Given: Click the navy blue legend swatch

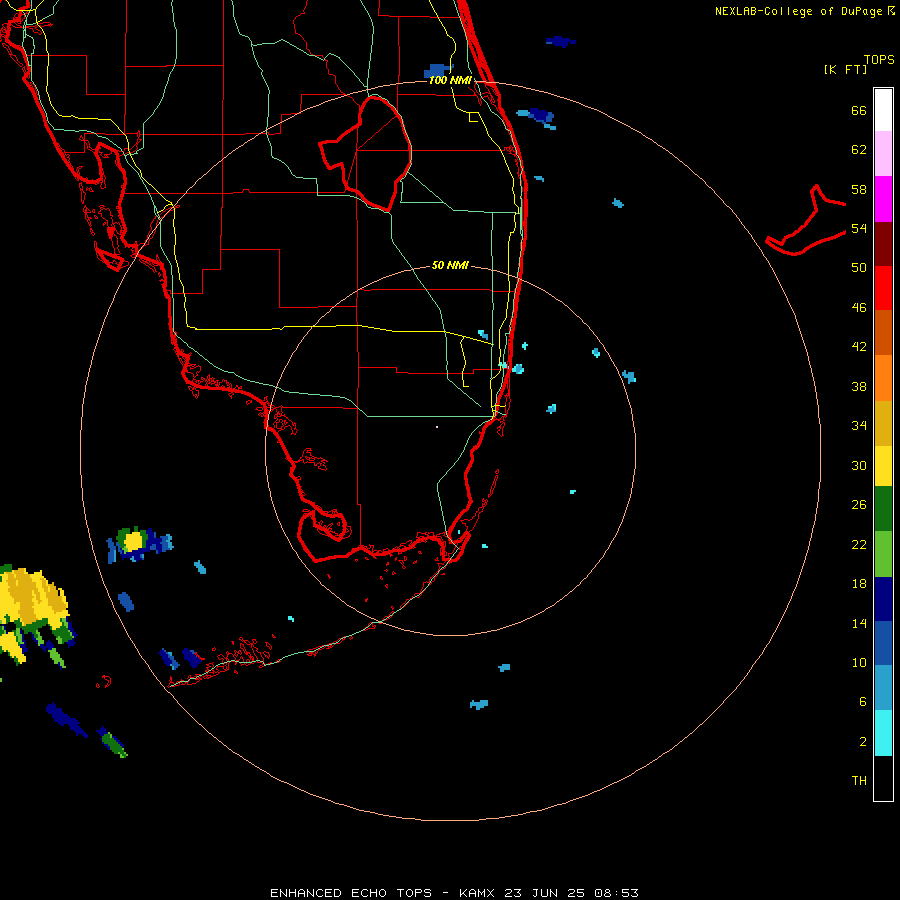Looking at the screenshot, I should [x=883, y=599].
